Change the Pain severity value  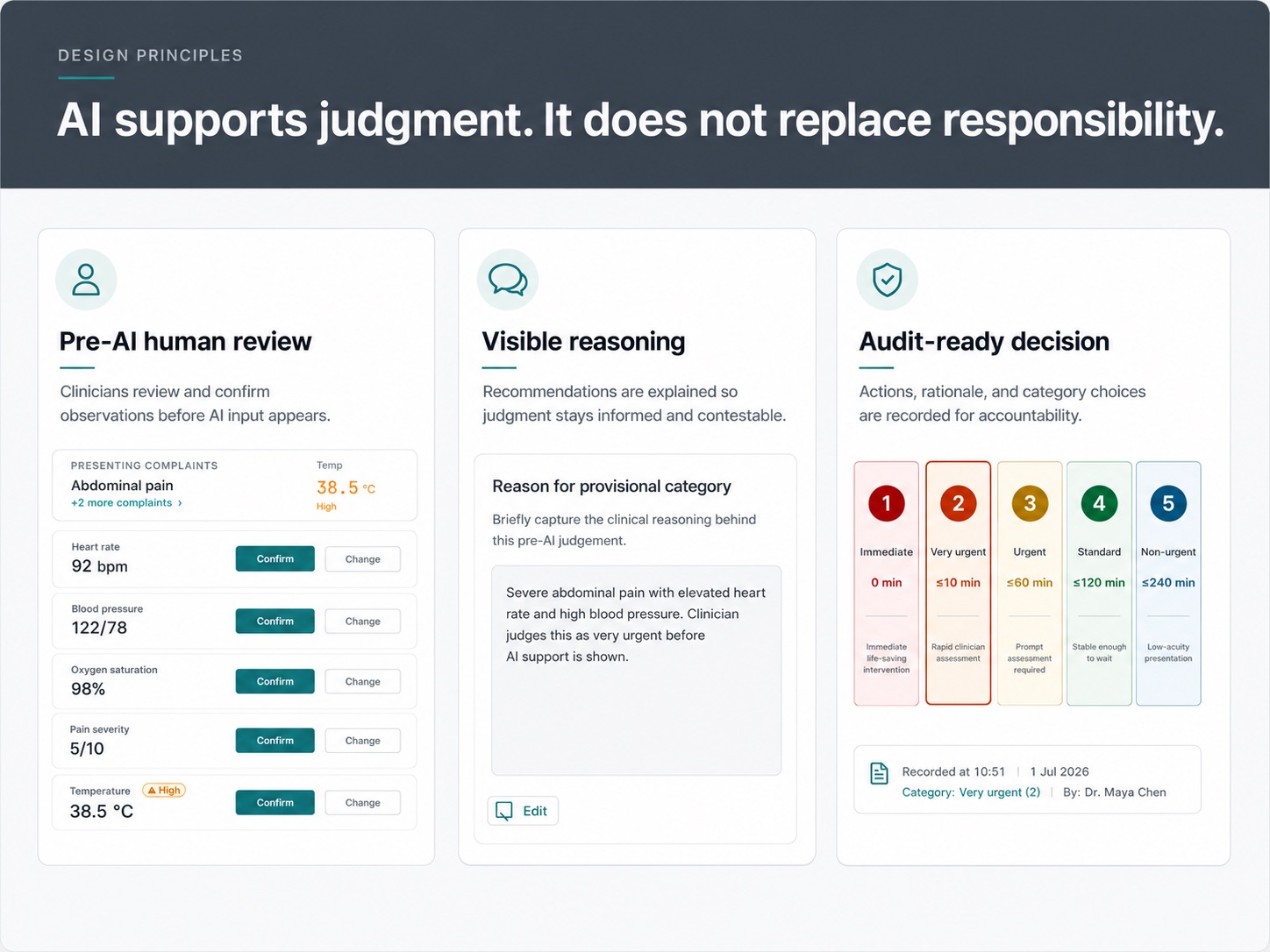362,741
